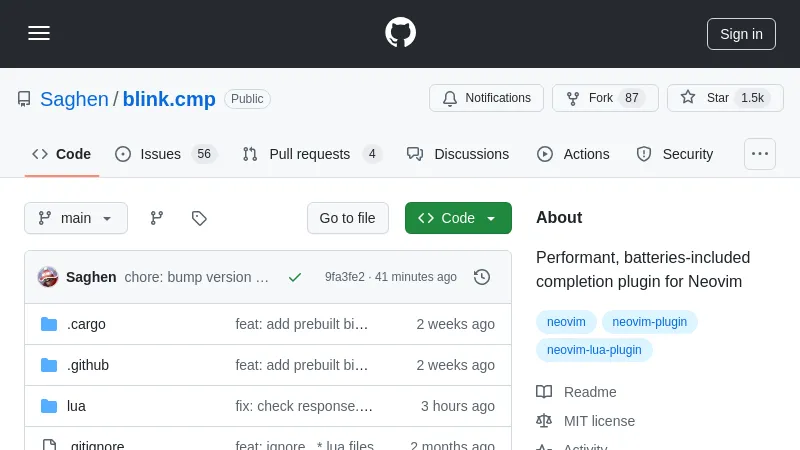Click the Go to file button
The image size is (800, 450).
click(347, 218)
